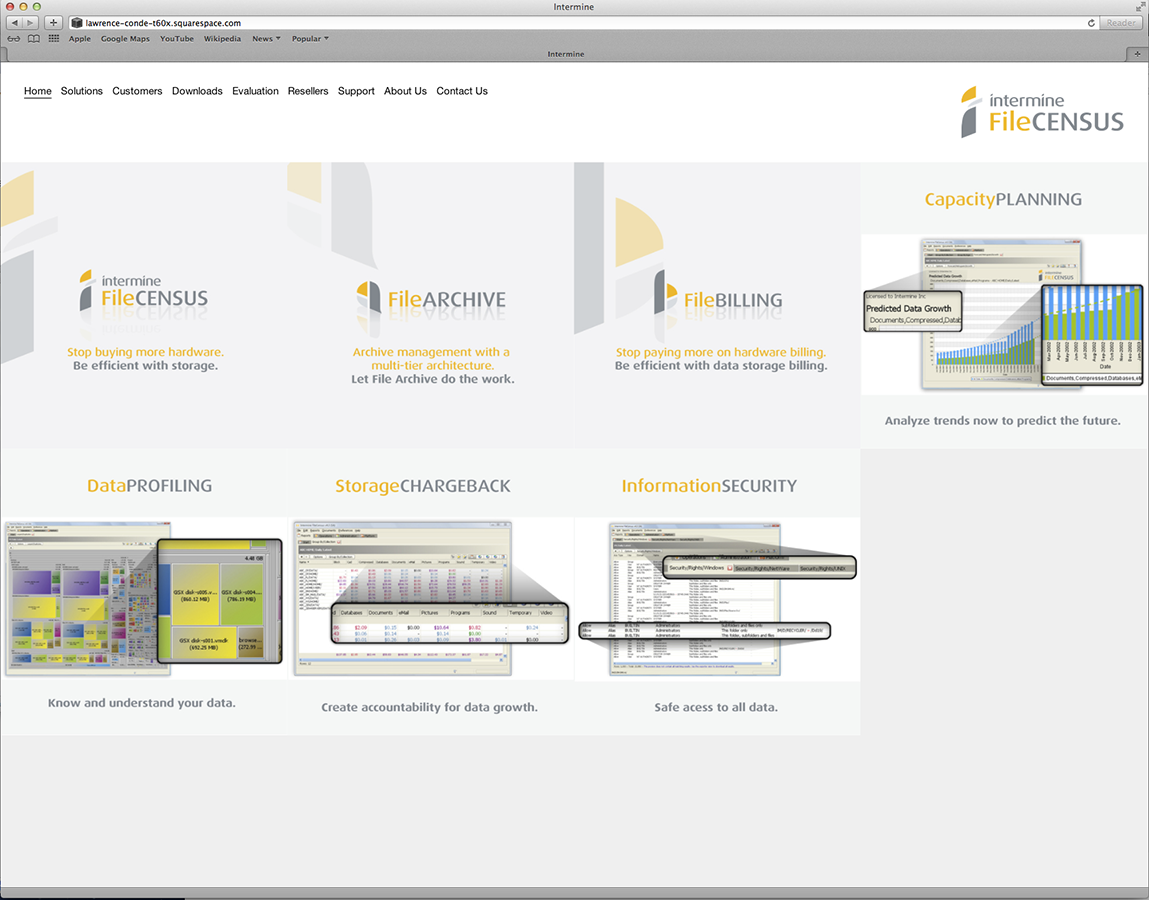
Task: Click the address bar URL field
Action: click(579, 23)
